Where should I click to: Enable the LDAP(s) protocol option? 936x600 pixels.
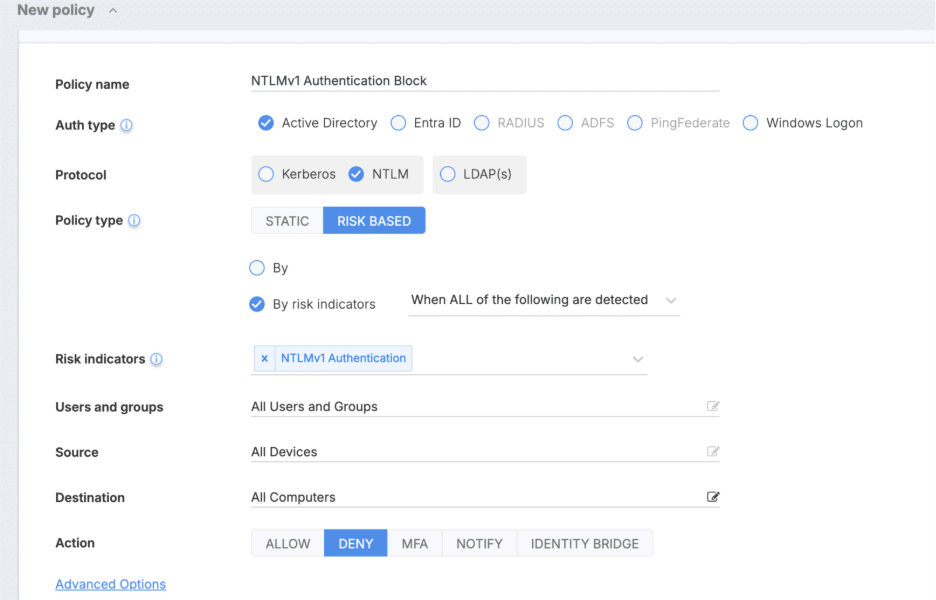pos(447,174)
